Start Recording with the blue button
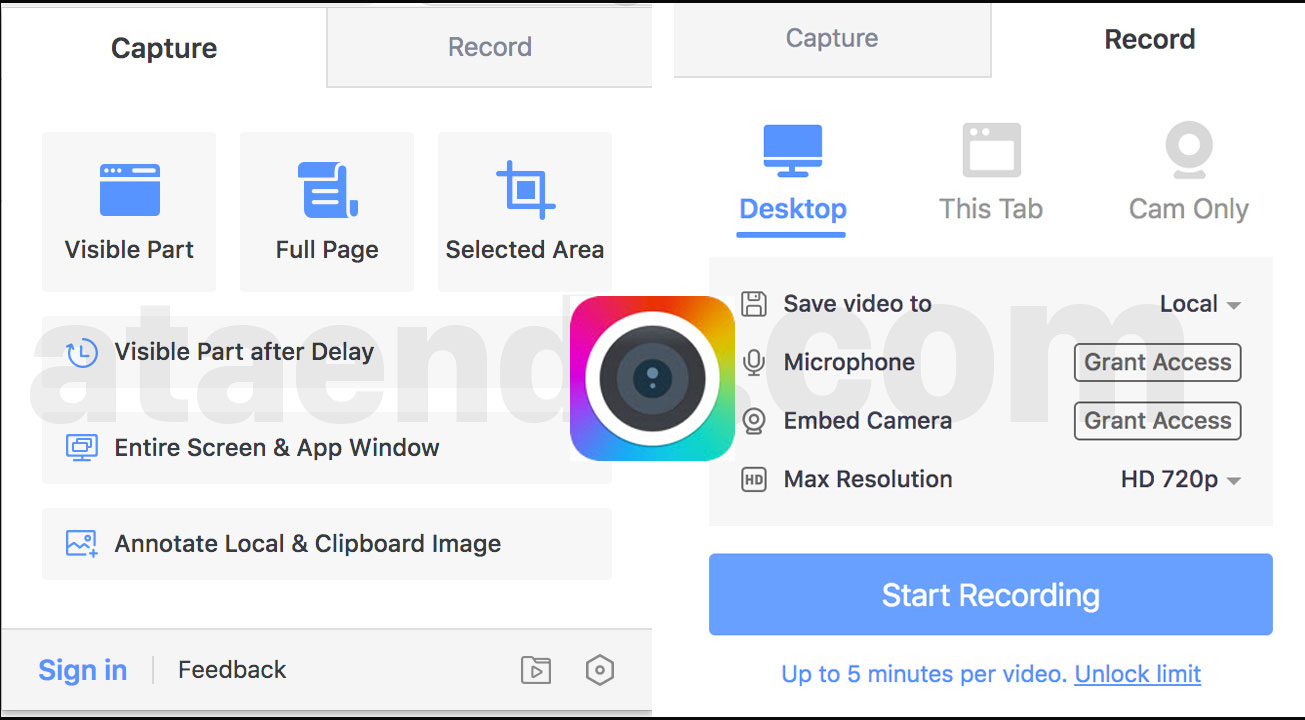 [991, 595]
